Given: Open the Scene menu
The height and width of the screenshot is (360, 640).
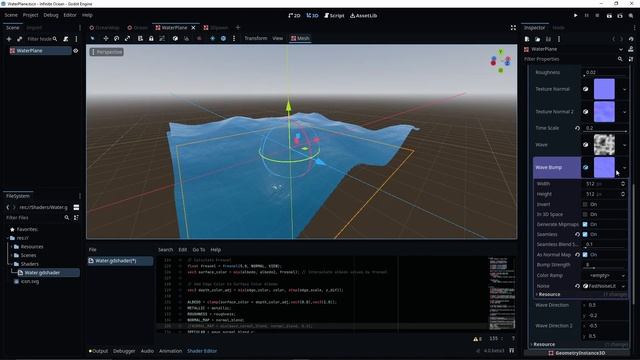Looking at the screenshot, I should [11, 15].
